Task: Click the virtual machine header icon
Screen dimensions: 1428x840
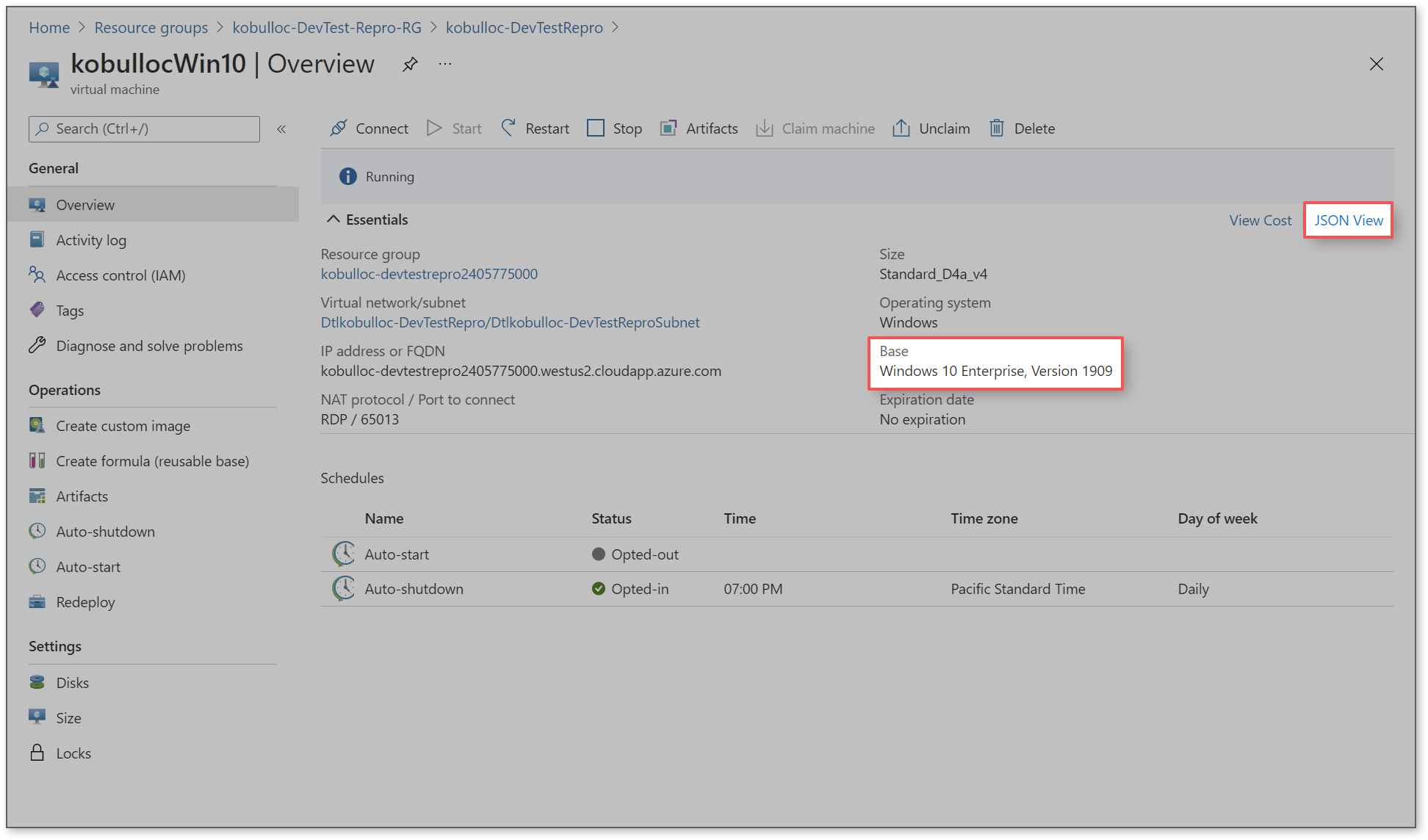Action: click(x=44, y=75)
